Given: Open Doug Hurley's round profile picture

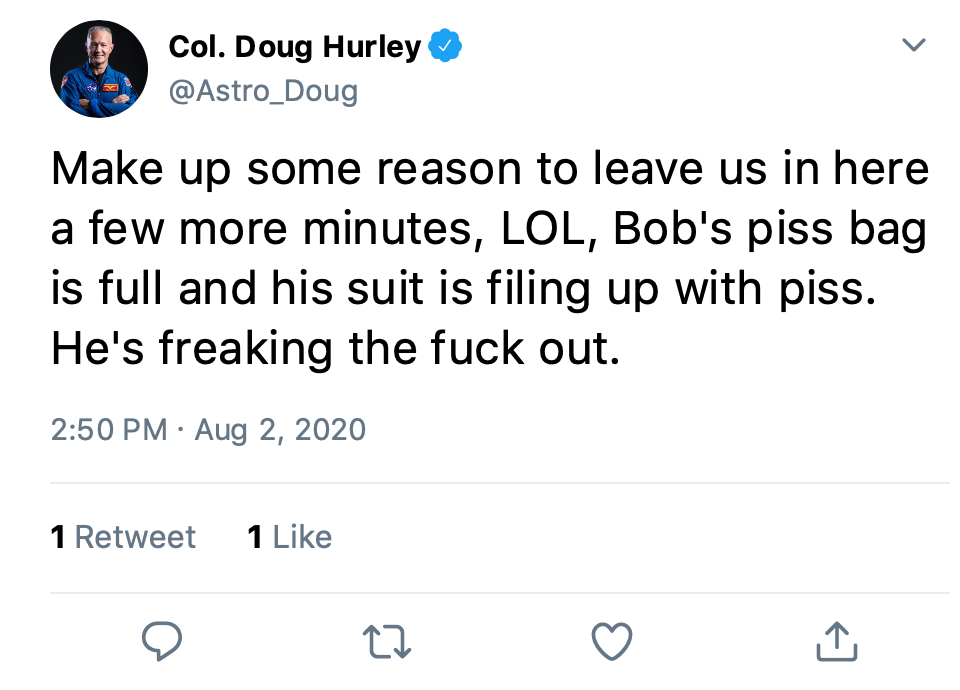Looking at the screenshot, I should 99,70.
